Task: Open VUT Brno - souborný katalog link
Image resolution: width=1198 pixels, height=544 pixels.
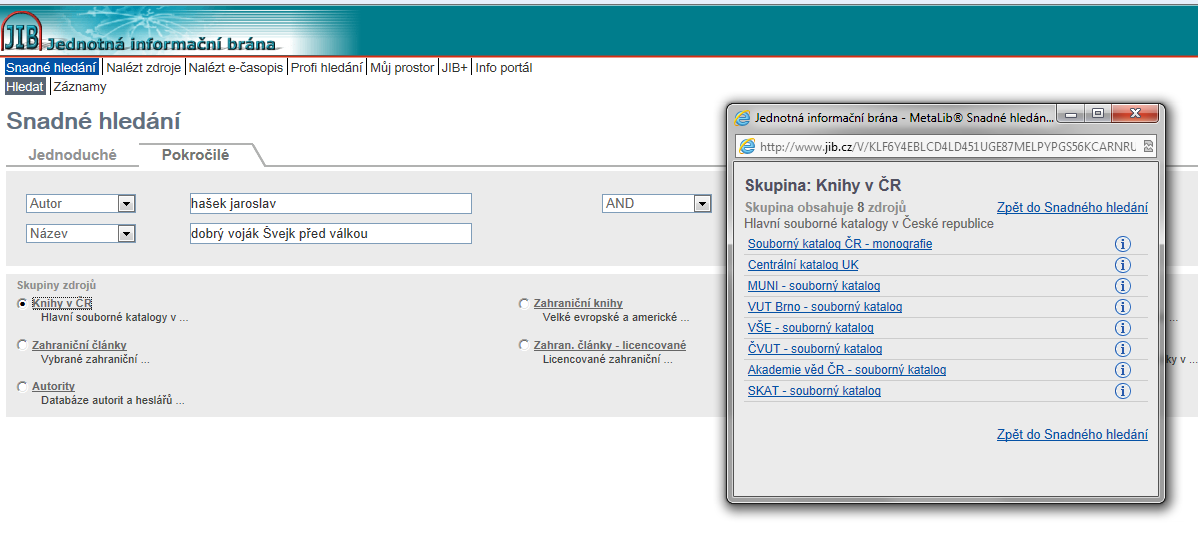Action: coord(825,307)
